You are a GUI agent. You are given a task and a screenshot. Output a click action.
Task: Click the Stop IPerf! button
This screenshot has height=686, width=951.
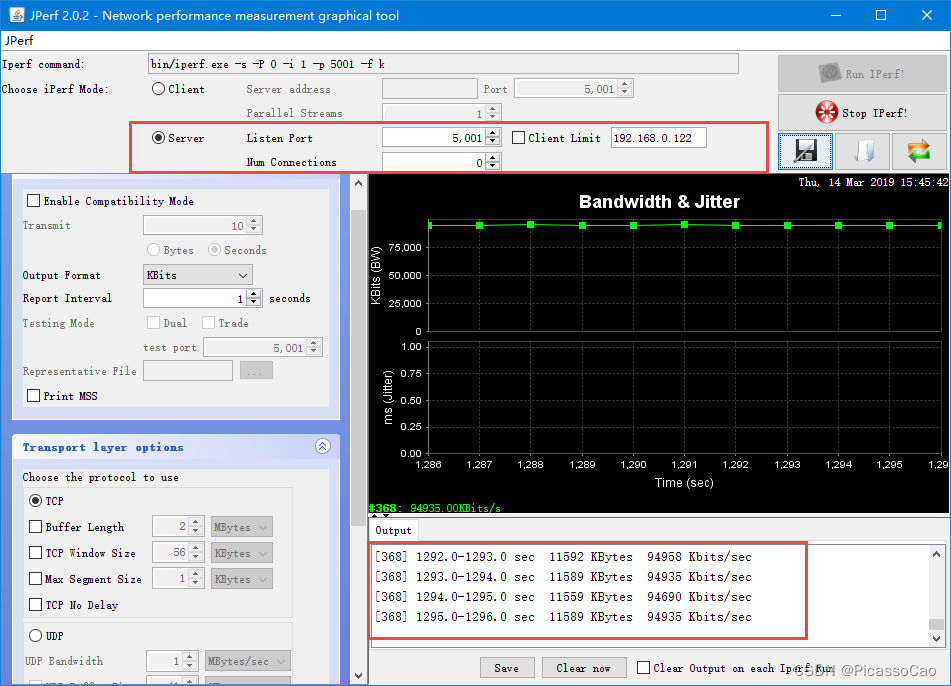(x=860, y=112)
